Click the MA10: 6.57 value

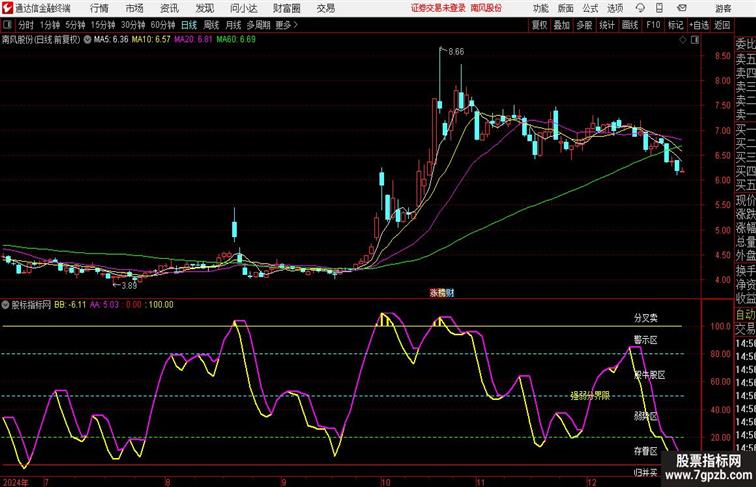tap(151, 40)
